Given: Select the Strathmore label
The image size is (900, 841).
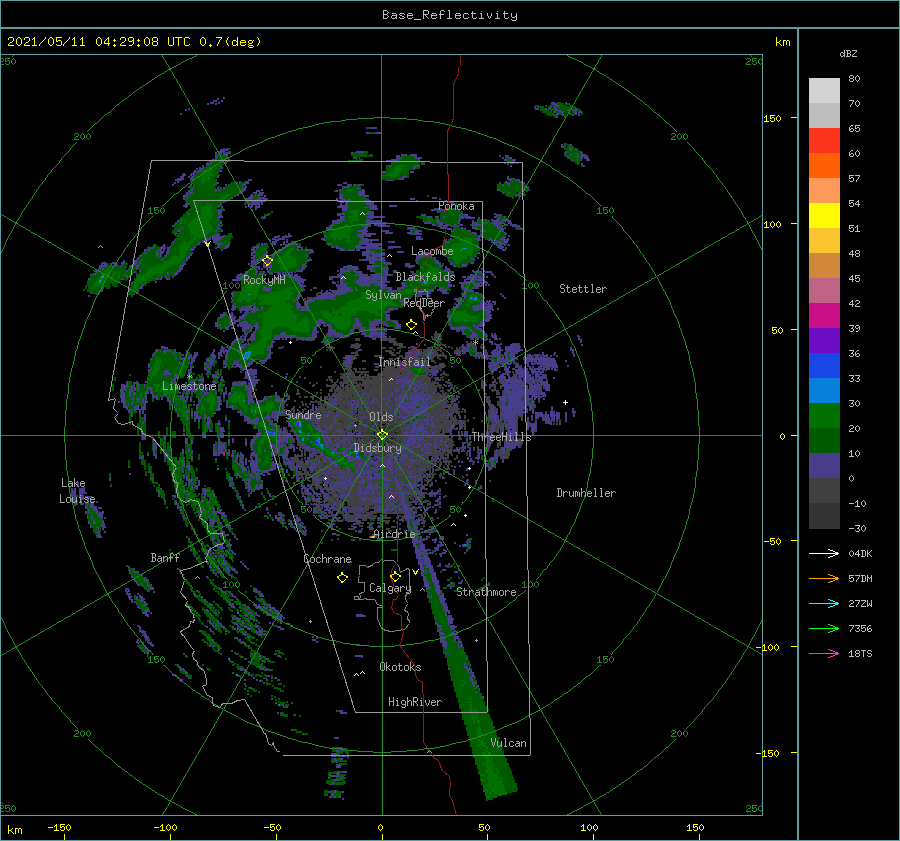Looking at the screenshot, I should click(x=486, y=592).
